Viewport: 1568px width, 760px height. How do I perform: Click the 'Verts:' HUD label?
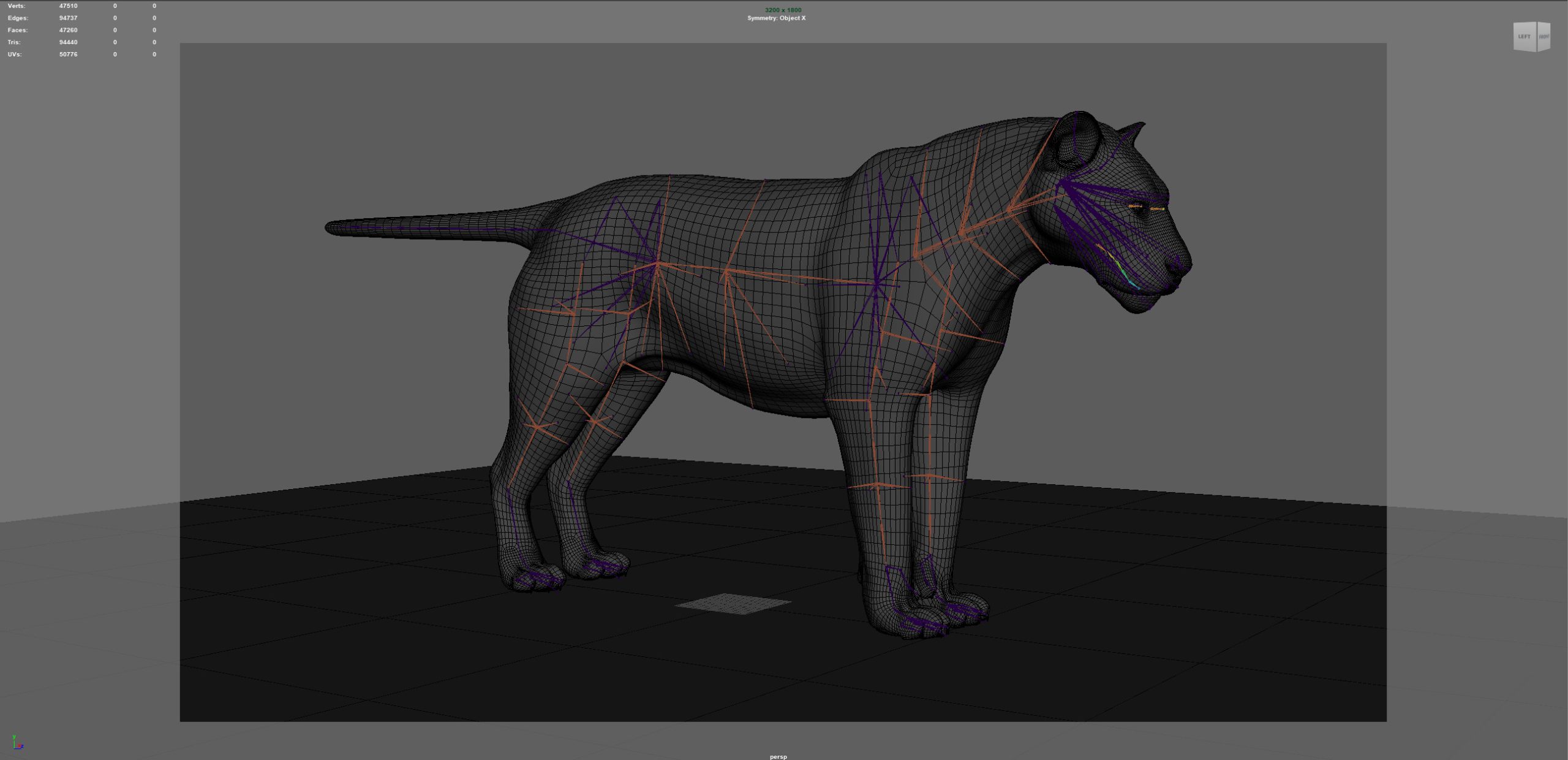17,6
